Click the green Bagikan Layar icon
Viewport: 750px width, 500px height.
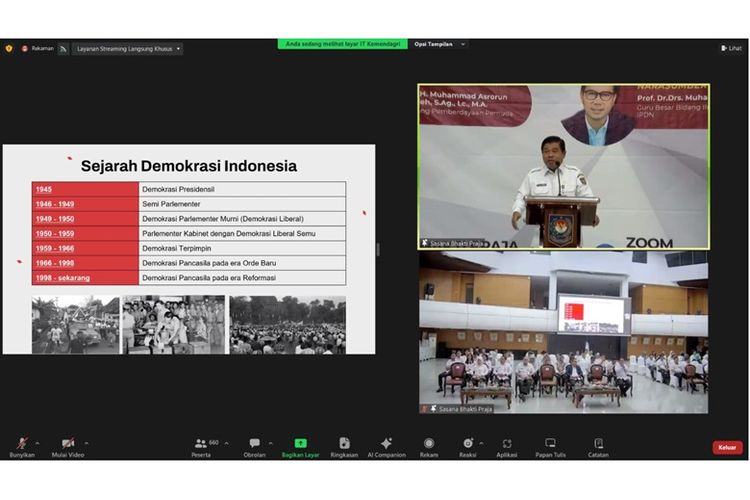click(300, 444)
